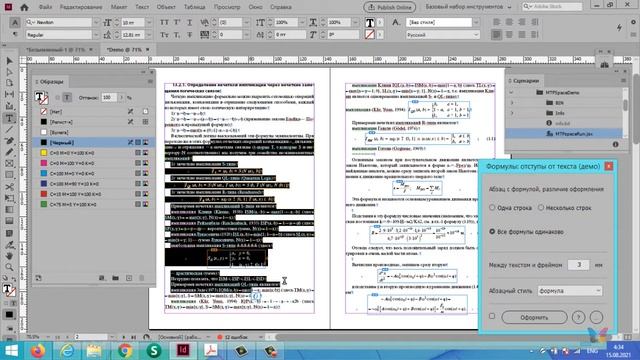Tick the checkbox beside the Оформить button
This screenshot has height=360, width=640.
492,316
